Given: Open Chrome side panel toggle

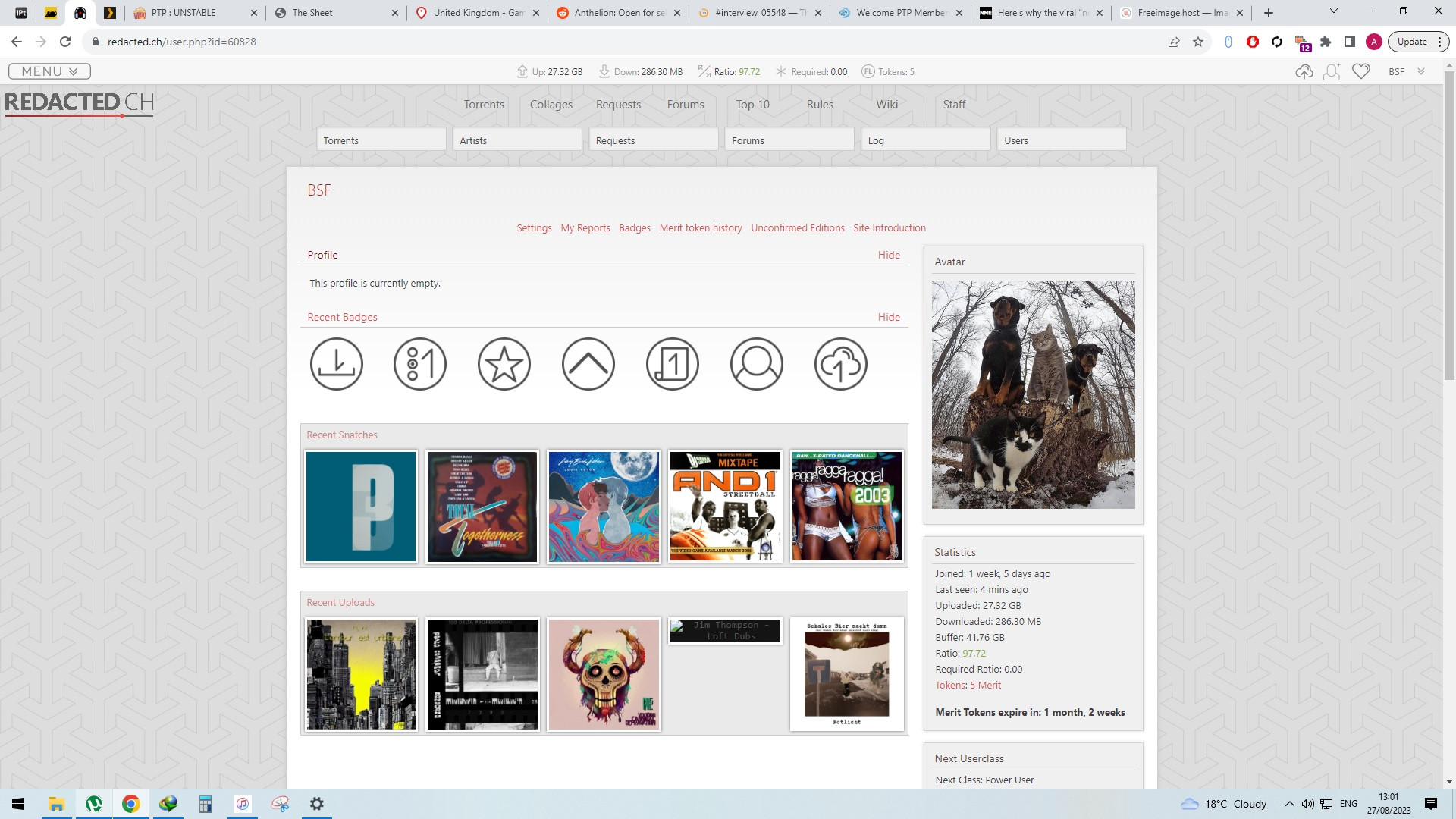Looking at the screenshot, I should pyautogui.click(x=1350, y=42).
